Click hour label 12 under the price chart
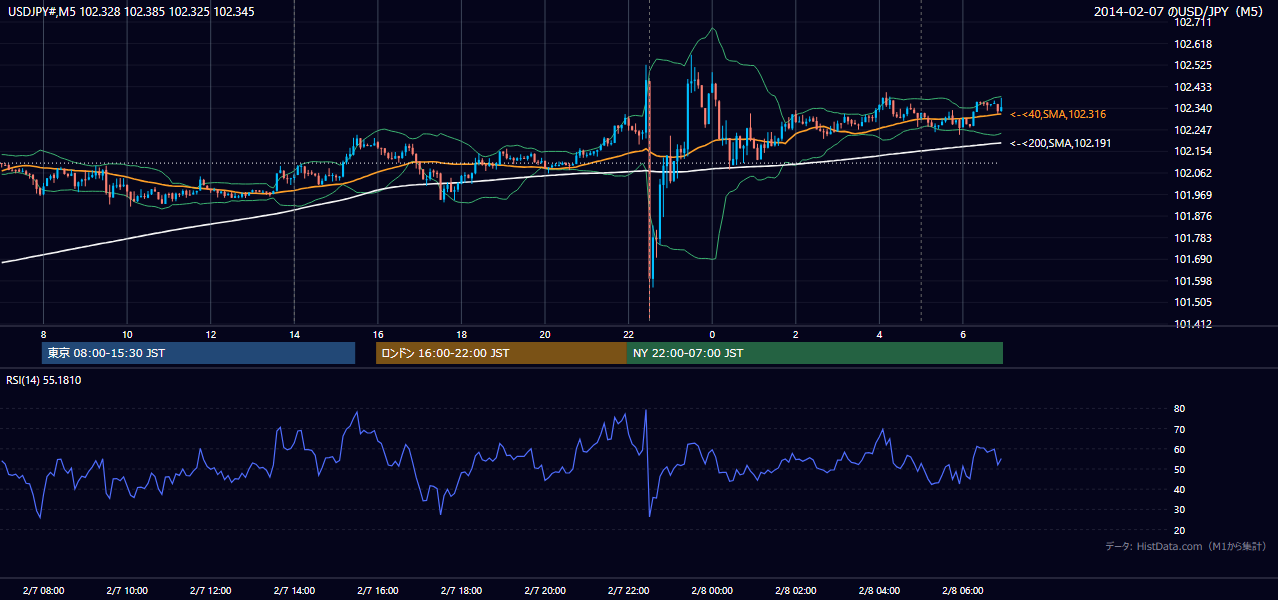The width and height of the screenshot is (1278, 600). pos(210,333)
